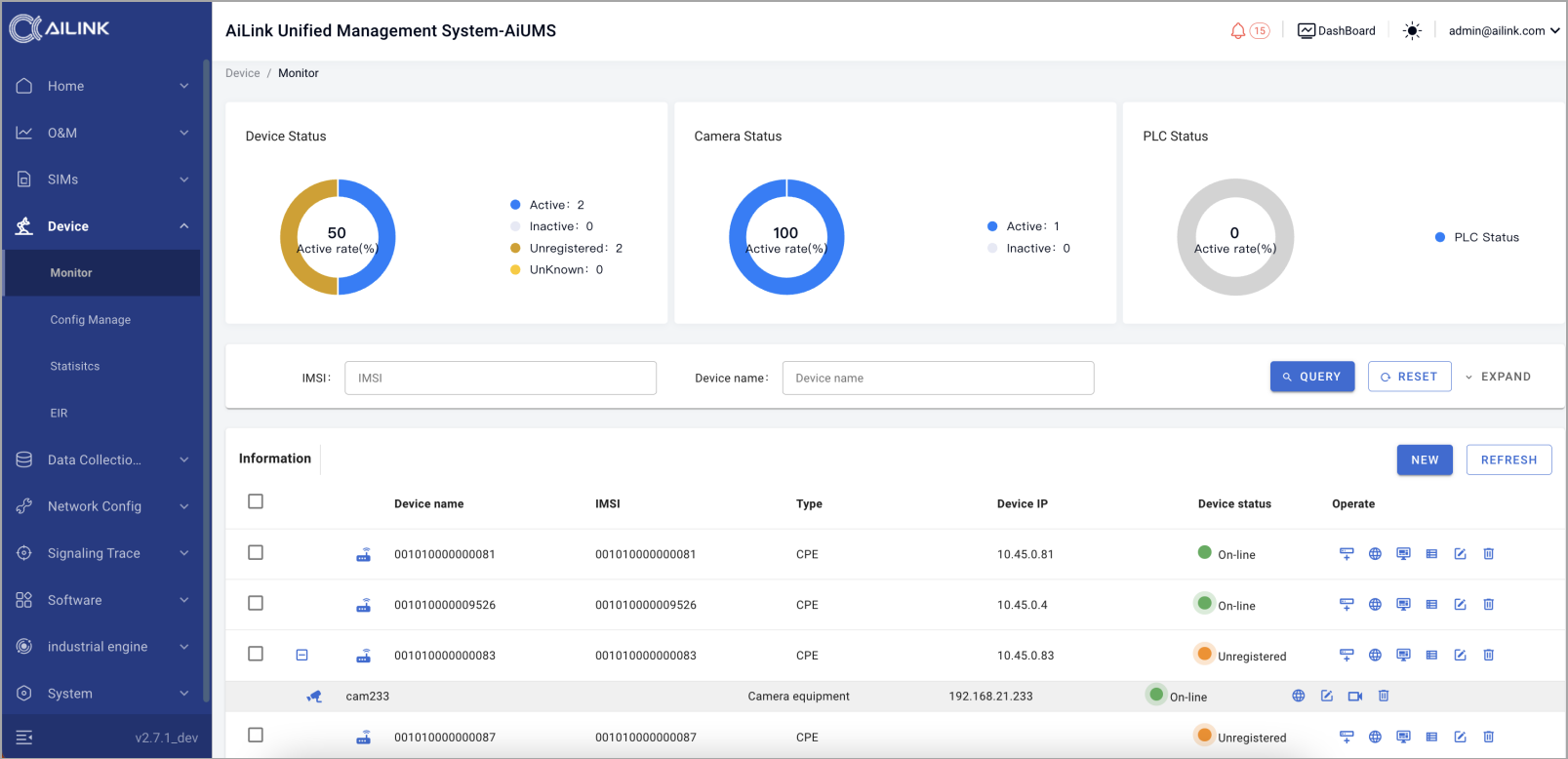
Task: Click the video camera icon for cam233
Action: click(x=1354, y=697)
